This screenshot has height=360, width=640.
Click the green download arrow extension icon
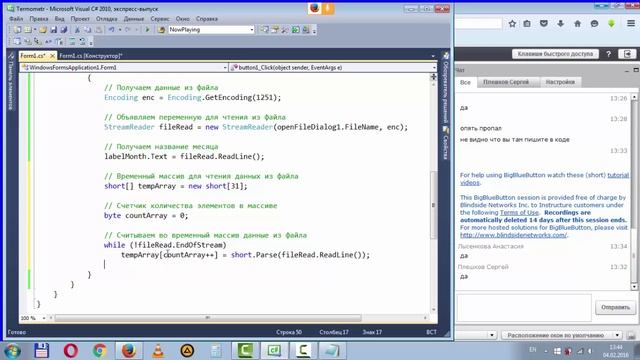611,24
